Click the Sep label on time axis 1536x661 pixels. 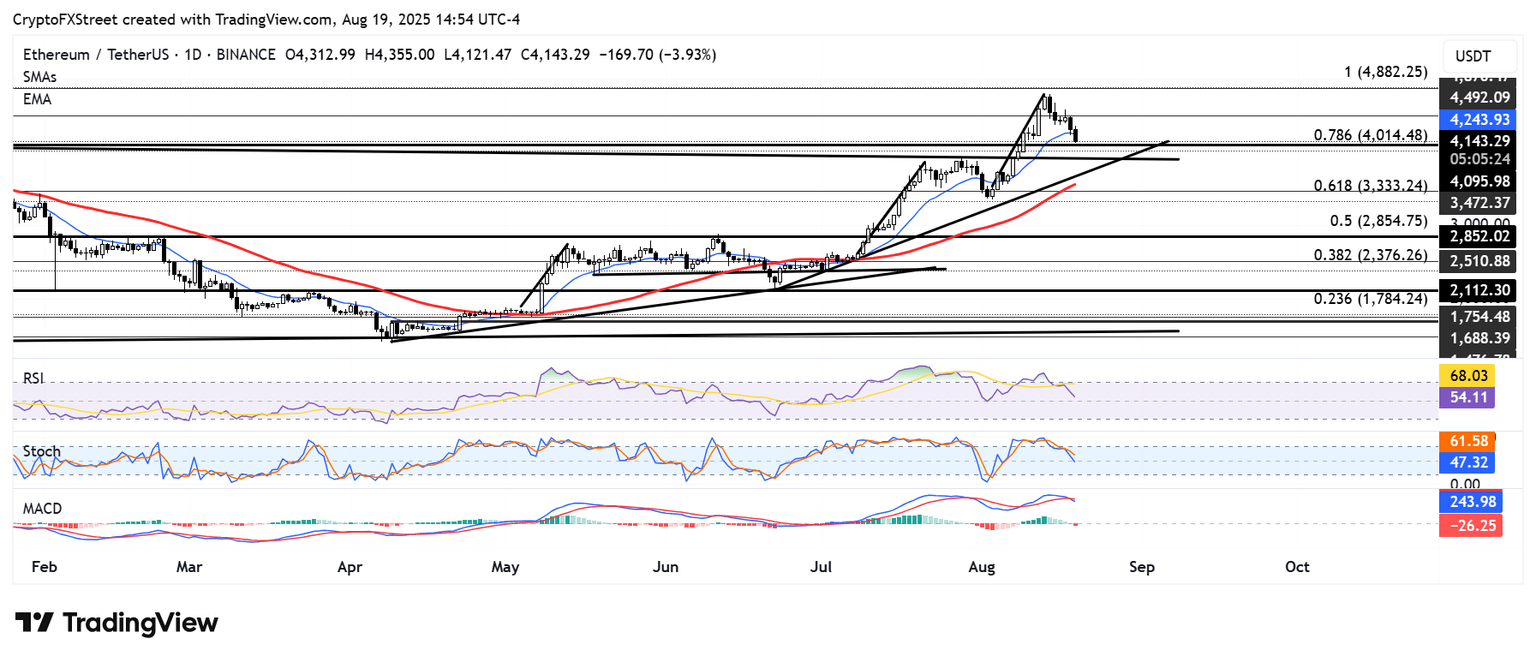1142,567
